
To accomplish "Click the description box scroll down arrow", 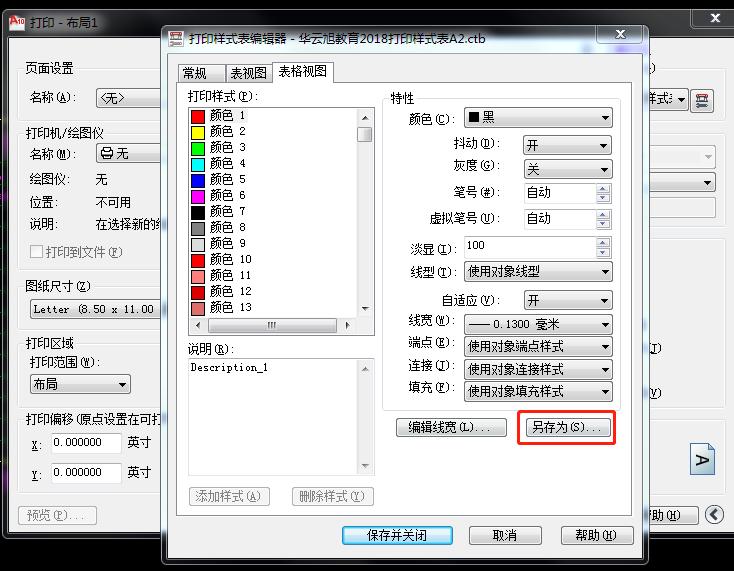I will coord(365,466).
